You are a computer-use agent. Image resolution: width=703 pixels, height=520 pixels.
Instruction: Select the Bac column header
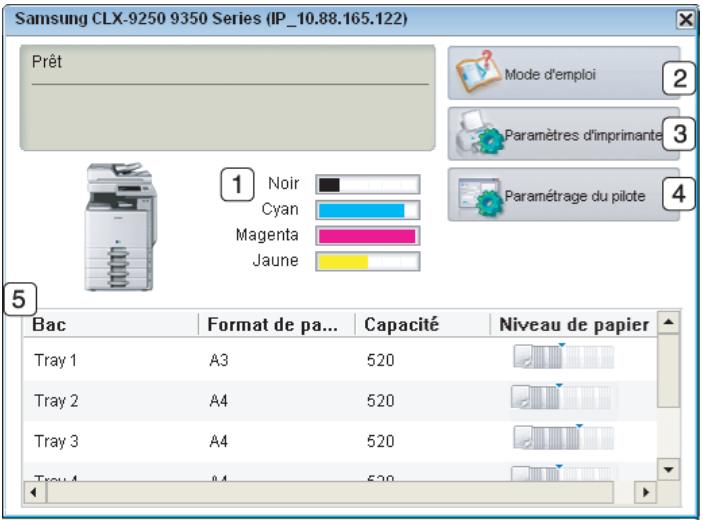[x=111, y=325]
